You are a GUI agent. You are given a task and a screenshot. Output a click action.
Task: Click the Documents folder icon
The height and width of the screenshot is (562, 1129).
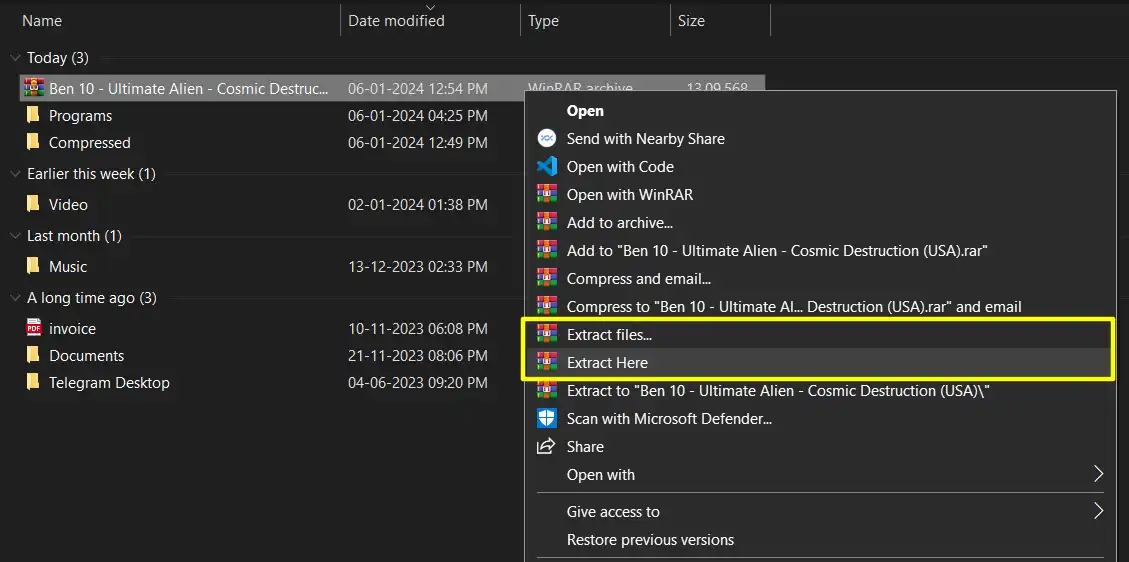click(33, 355)
